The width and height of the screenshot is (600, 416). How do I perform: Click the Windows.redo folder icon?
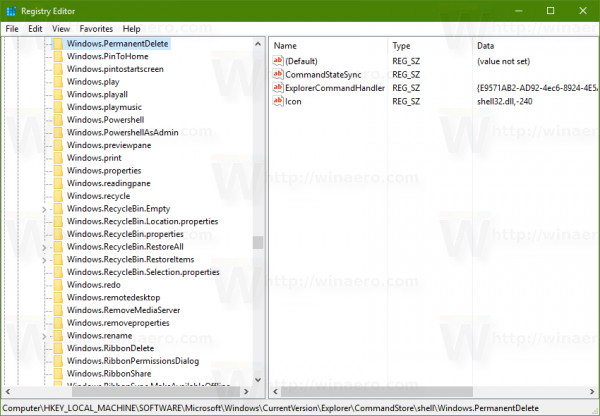point(58,285)
